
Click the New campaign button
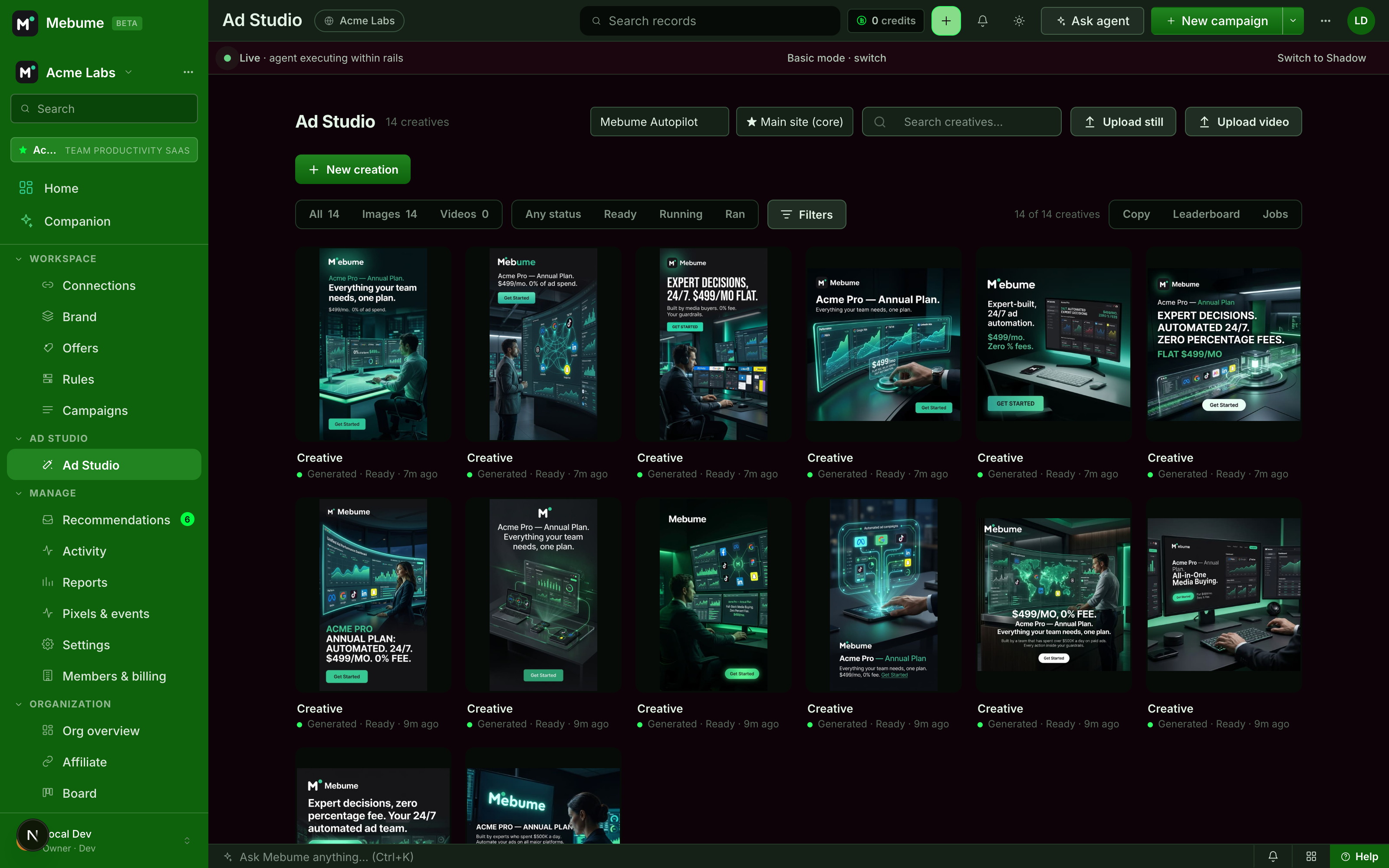tap(1217, 21)
